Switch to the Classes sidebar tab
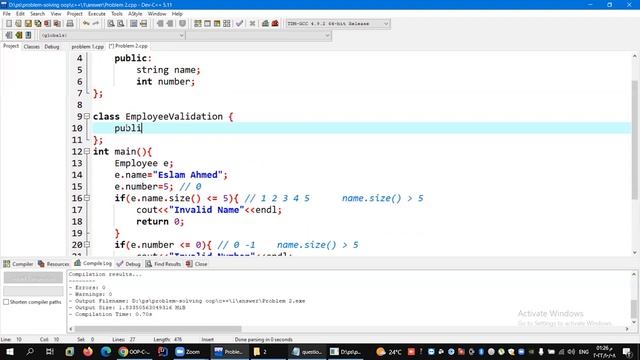 tap(31, 47)
